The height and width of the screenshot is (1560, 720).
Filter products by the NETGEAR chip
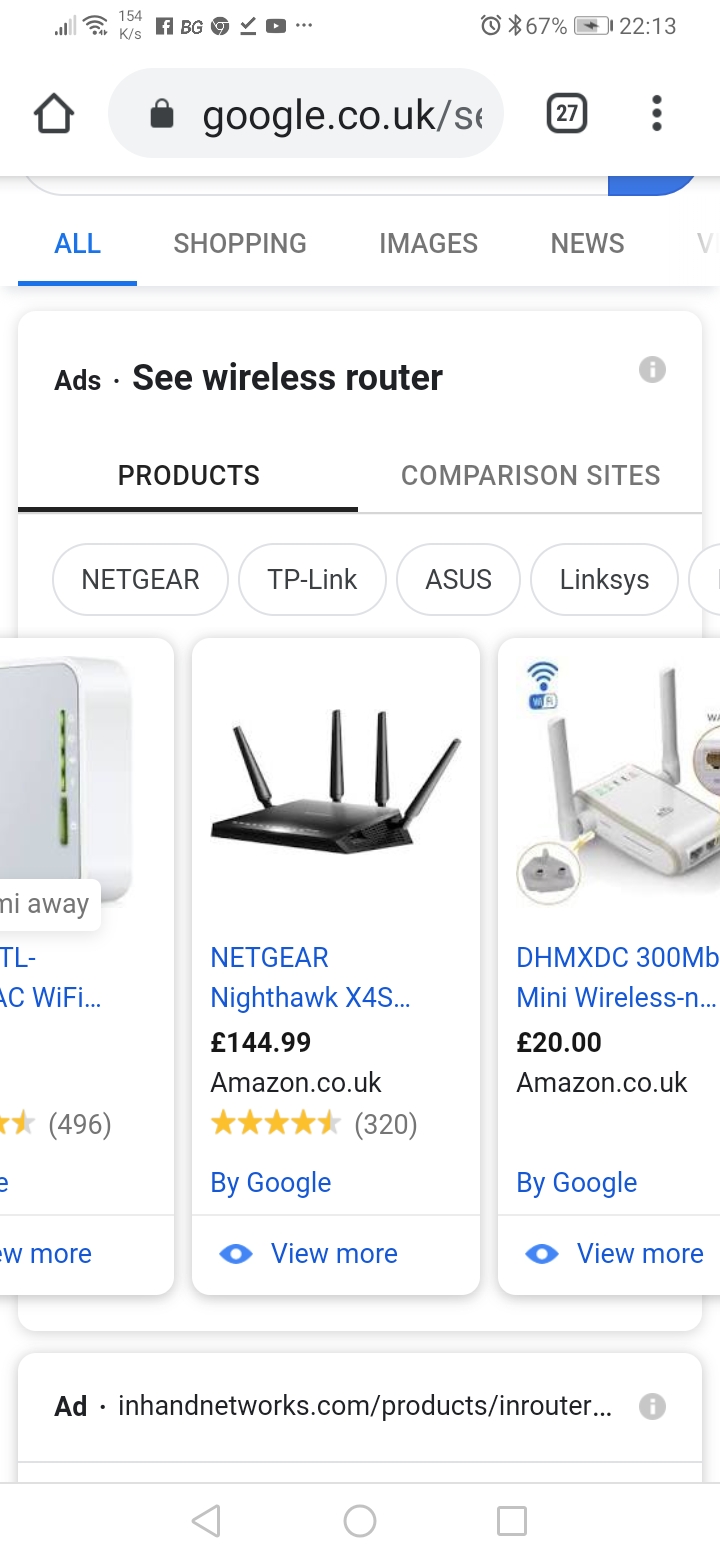click(140, 579)
